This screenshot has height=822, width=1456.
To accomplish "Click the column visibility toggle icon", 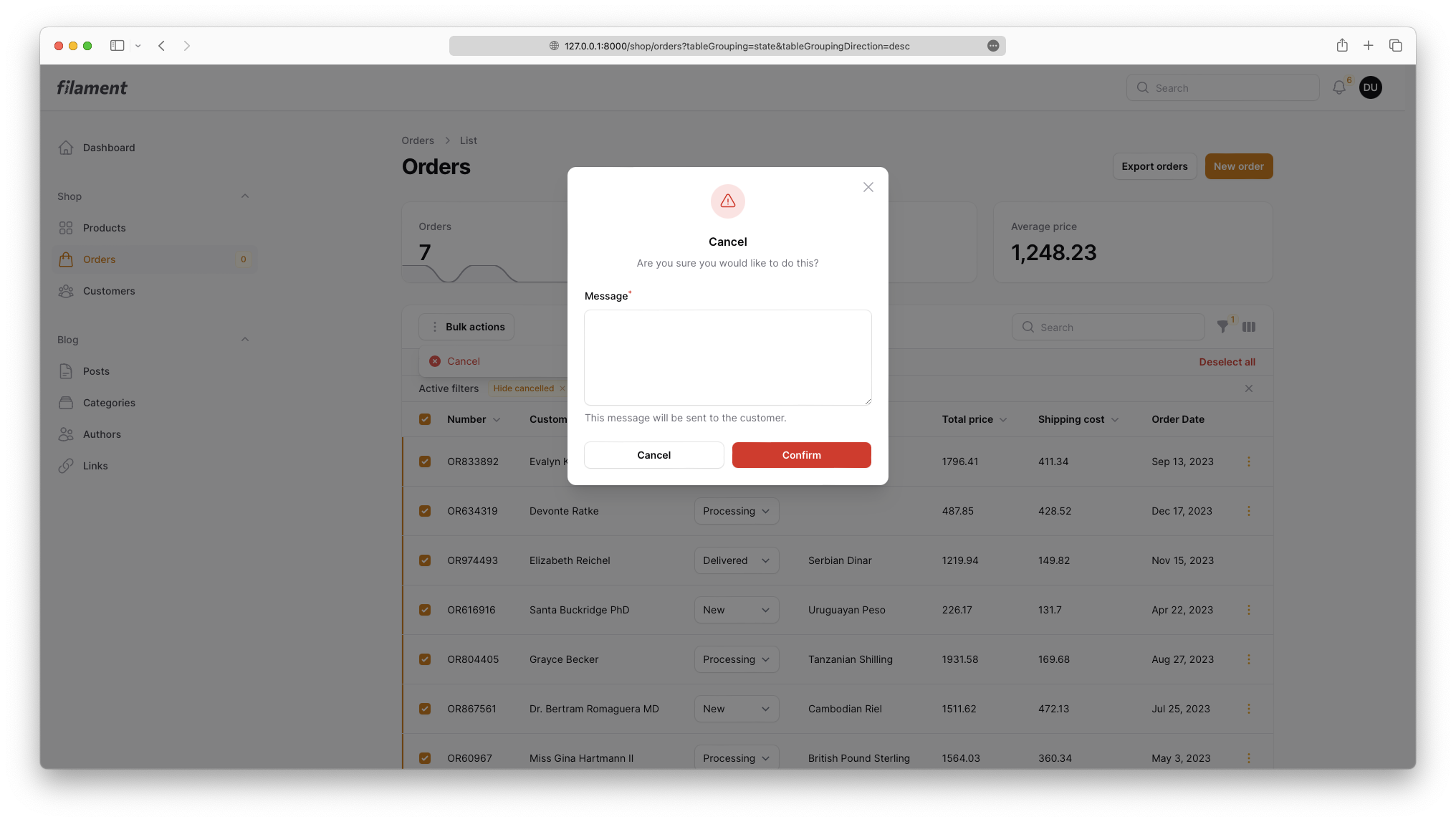I will 1249,326.
